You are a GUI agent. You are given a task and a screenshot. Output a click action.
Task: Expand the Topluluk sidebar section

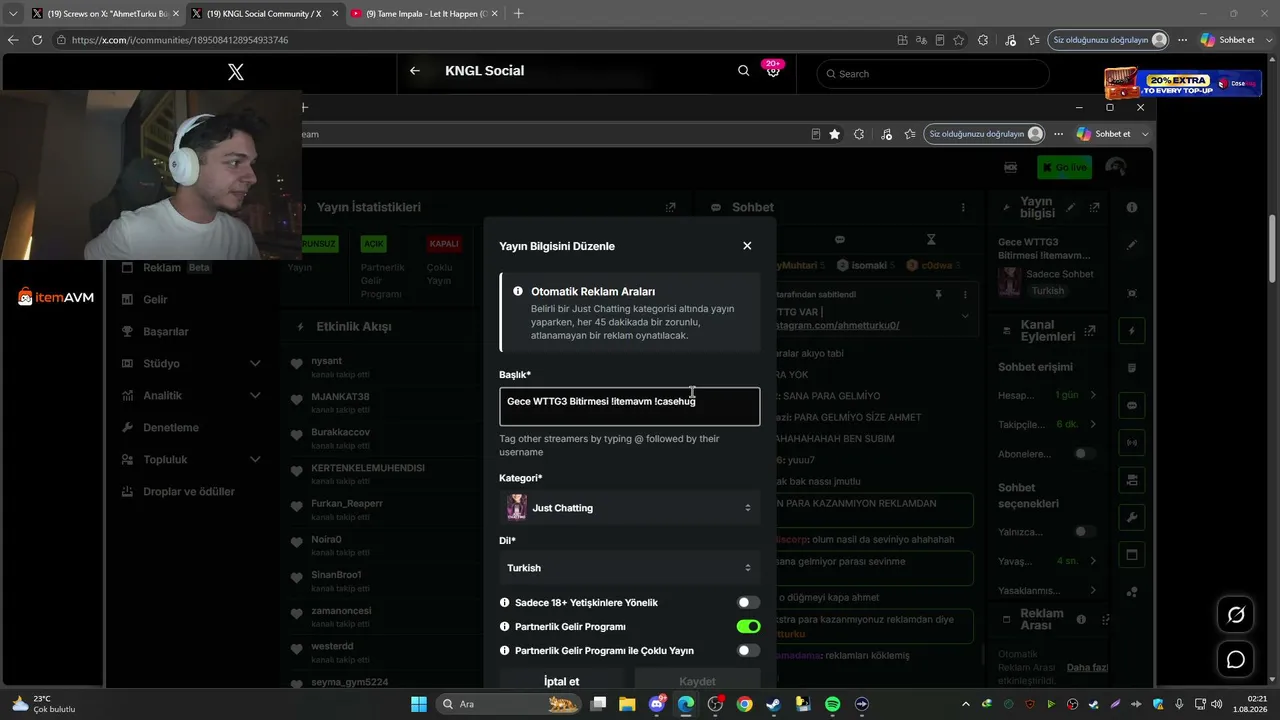pyautogui.click(x=255, y=459)
